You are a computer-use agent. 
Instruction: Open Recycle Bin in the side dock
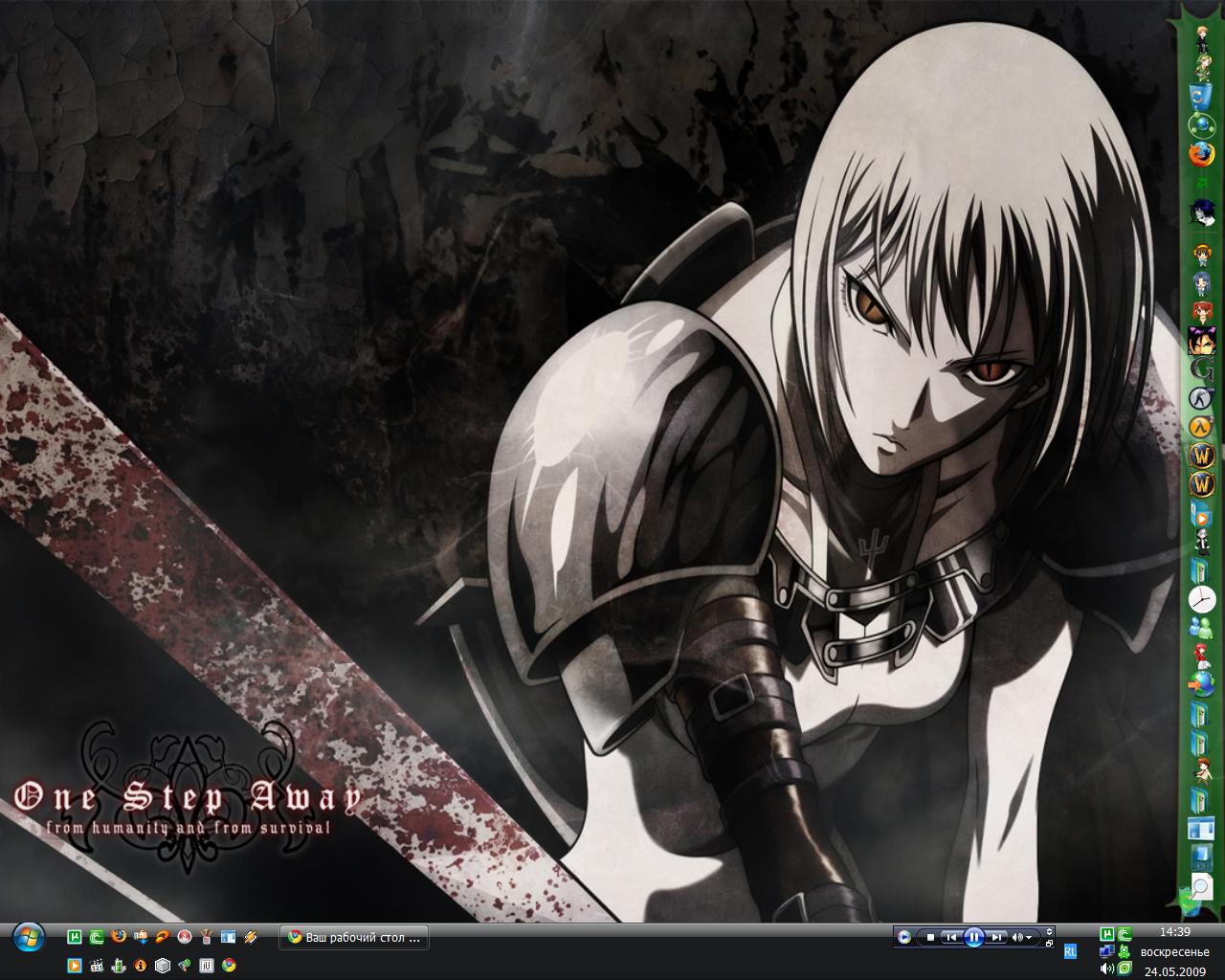click(x=1202, y=97)
